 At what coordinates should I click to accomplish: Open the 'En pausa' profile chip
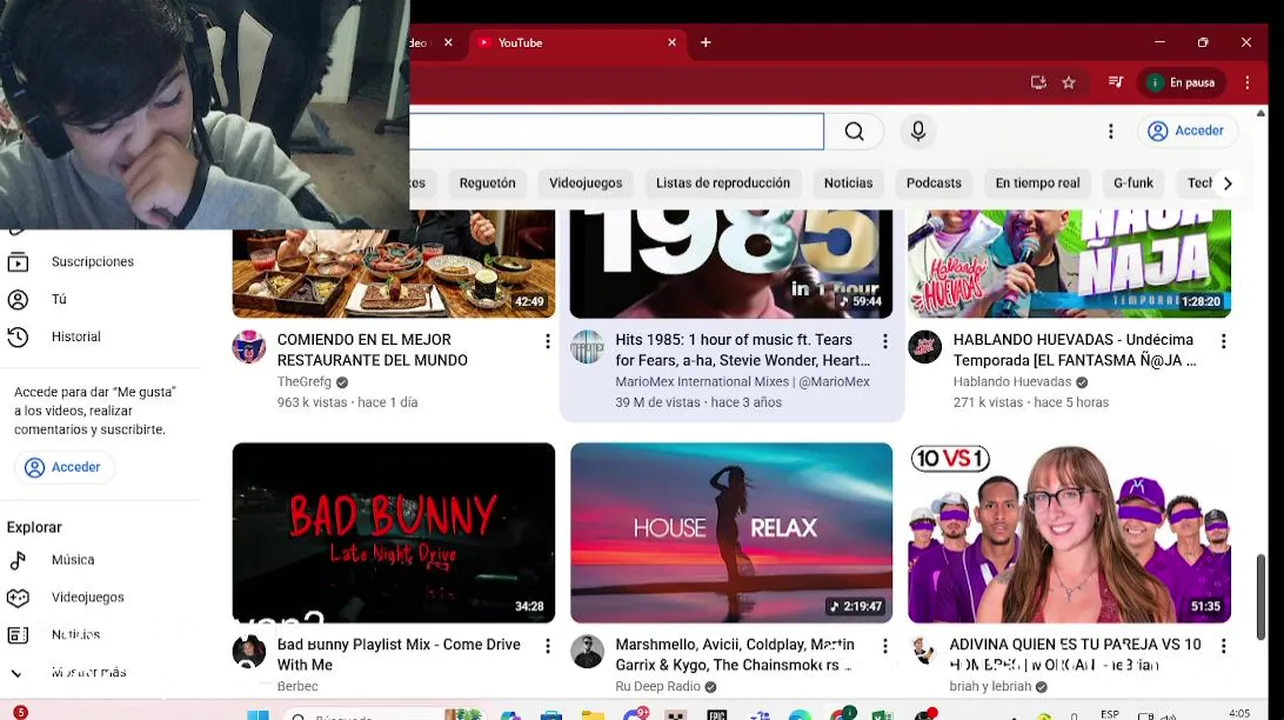1182,83
